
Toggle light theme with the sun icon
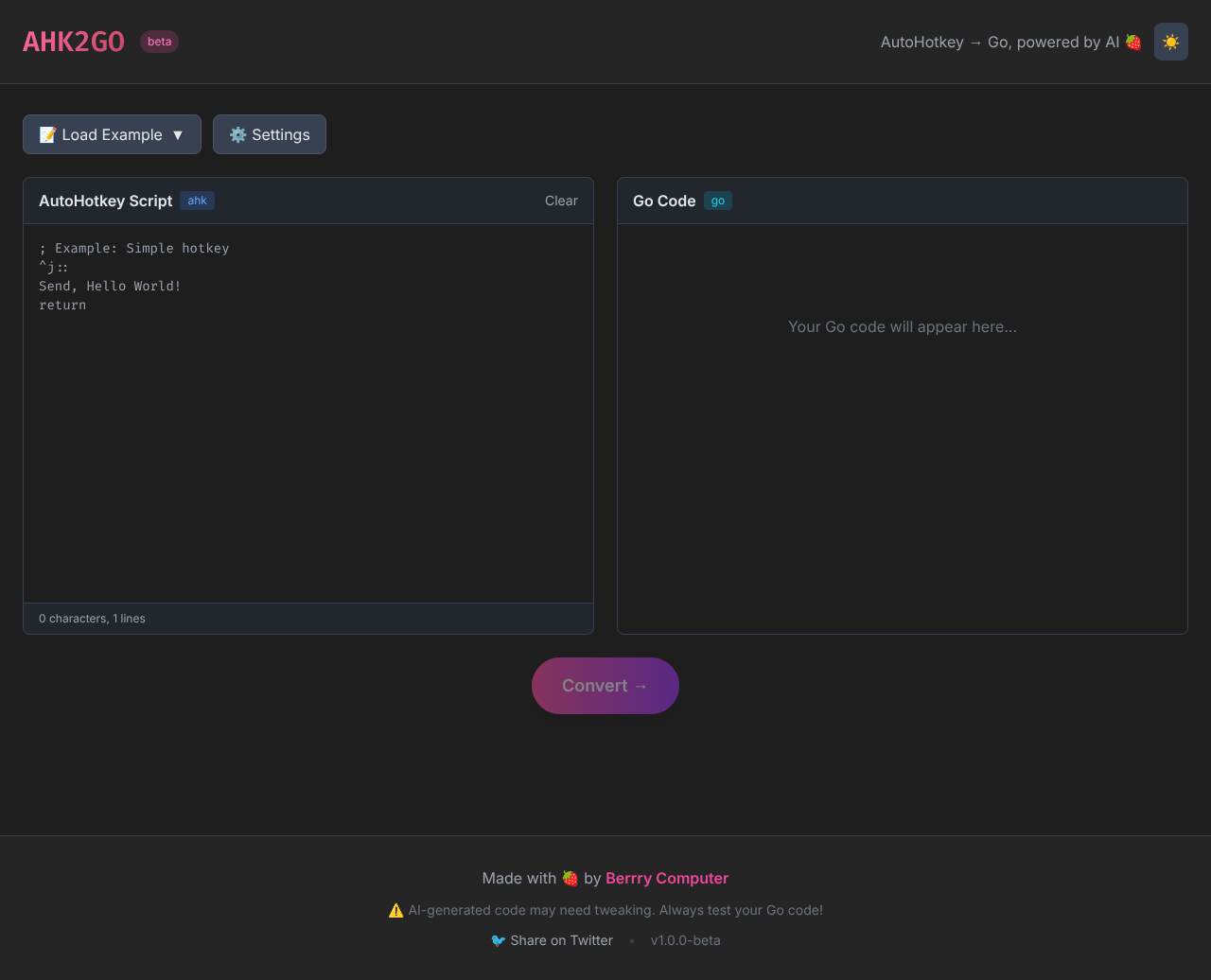click(1170, 42)
